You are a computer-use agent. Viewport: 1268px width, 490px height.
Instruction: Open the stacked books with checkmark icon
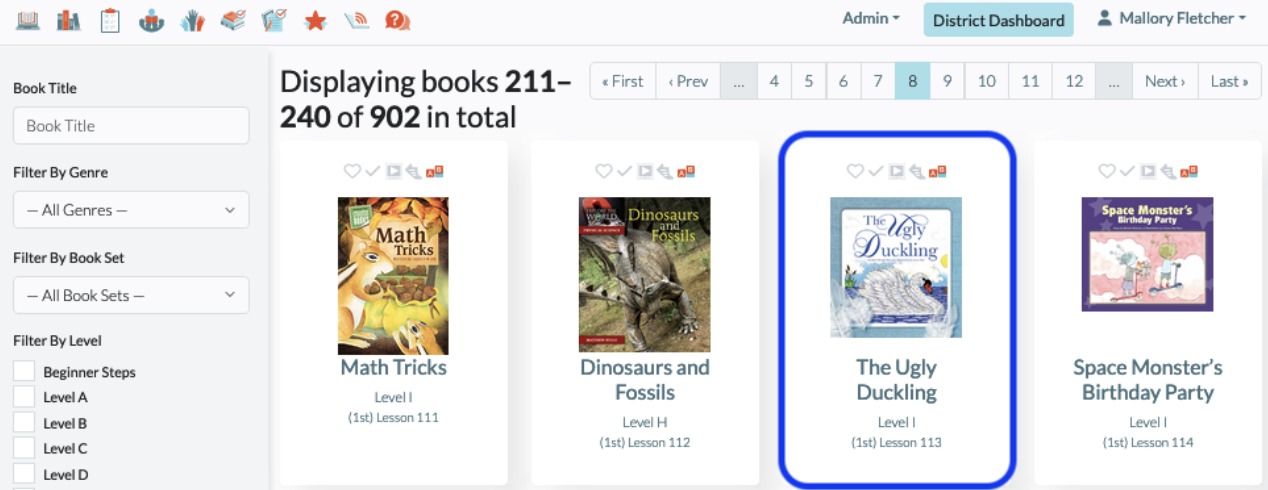tap(233, 20)
